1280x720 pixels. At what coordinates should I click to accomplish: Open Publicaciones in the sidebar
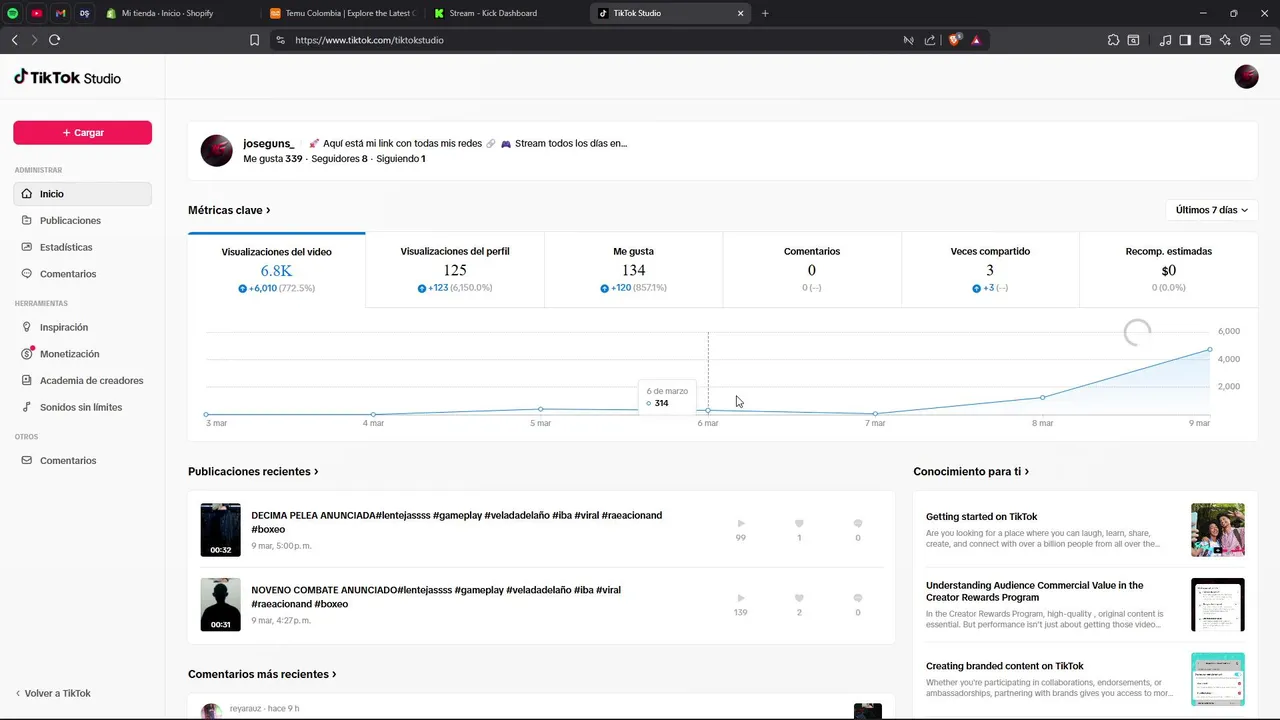(x=82, y=220)
